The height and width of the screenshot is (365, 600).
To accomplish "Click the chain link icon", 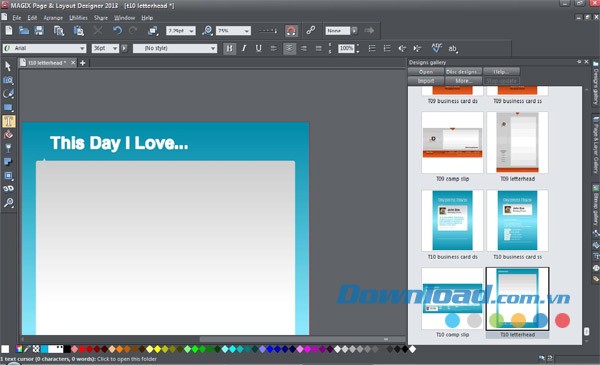I will 310,30.
